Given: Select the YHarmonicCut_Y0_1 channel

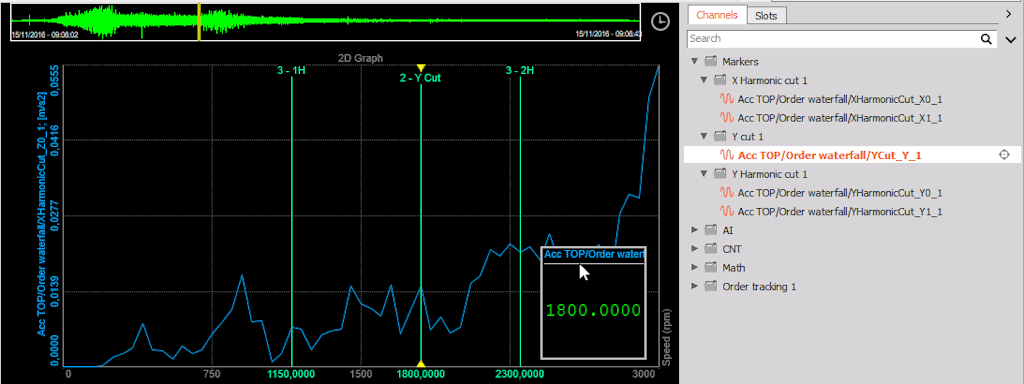Looking at the screenshot, I should coord(840,193).
